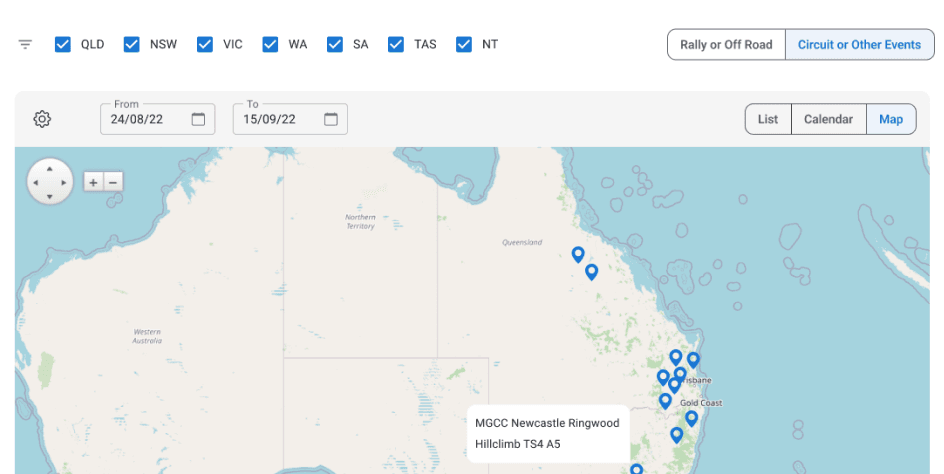Switch to the Calendar view tab
This screenshot has height=474, width=944.
pyautogui.click(x=828, y=119)
